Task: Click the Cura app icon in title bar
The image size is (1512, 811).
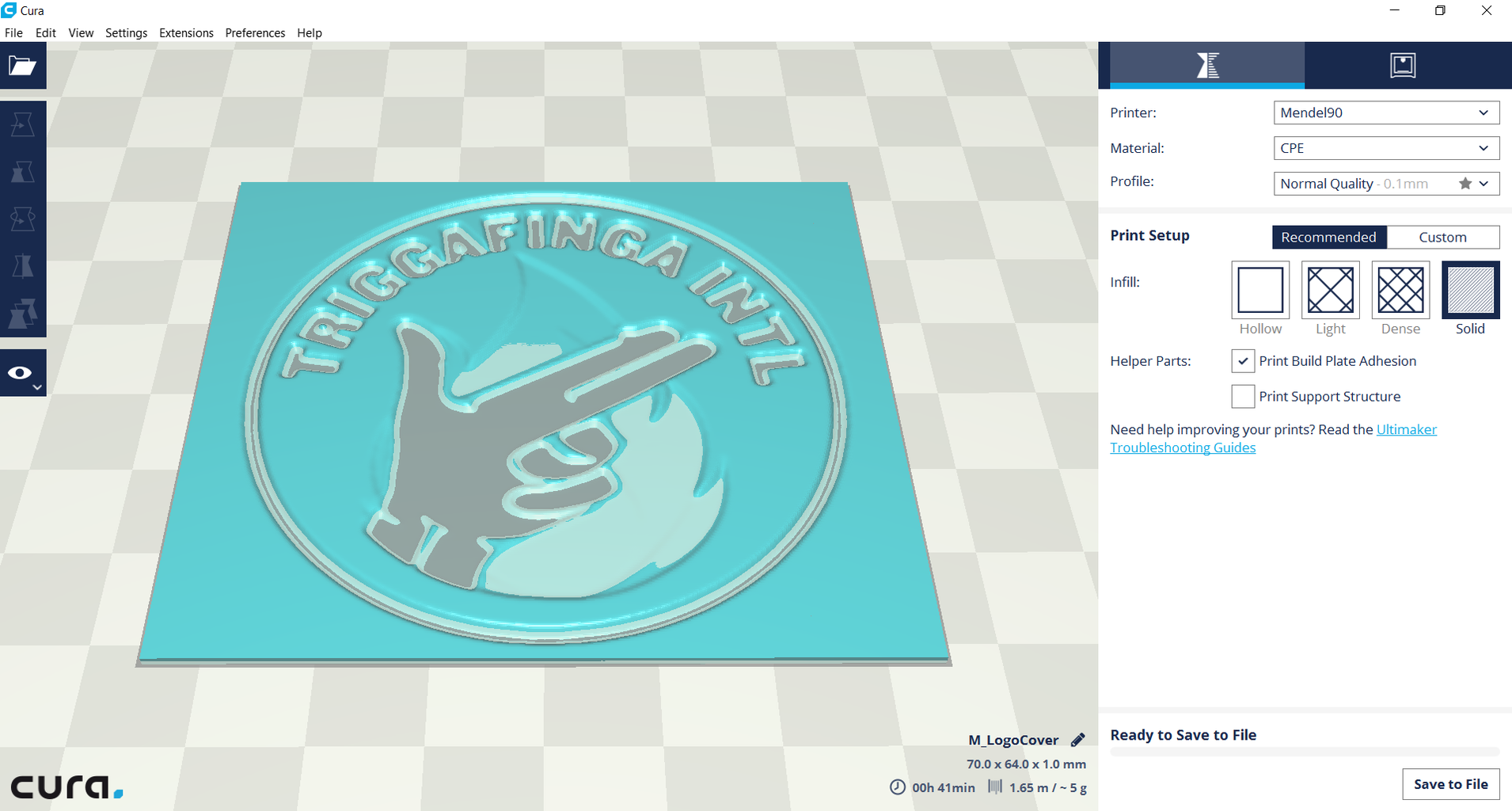Action: point(9,10)
